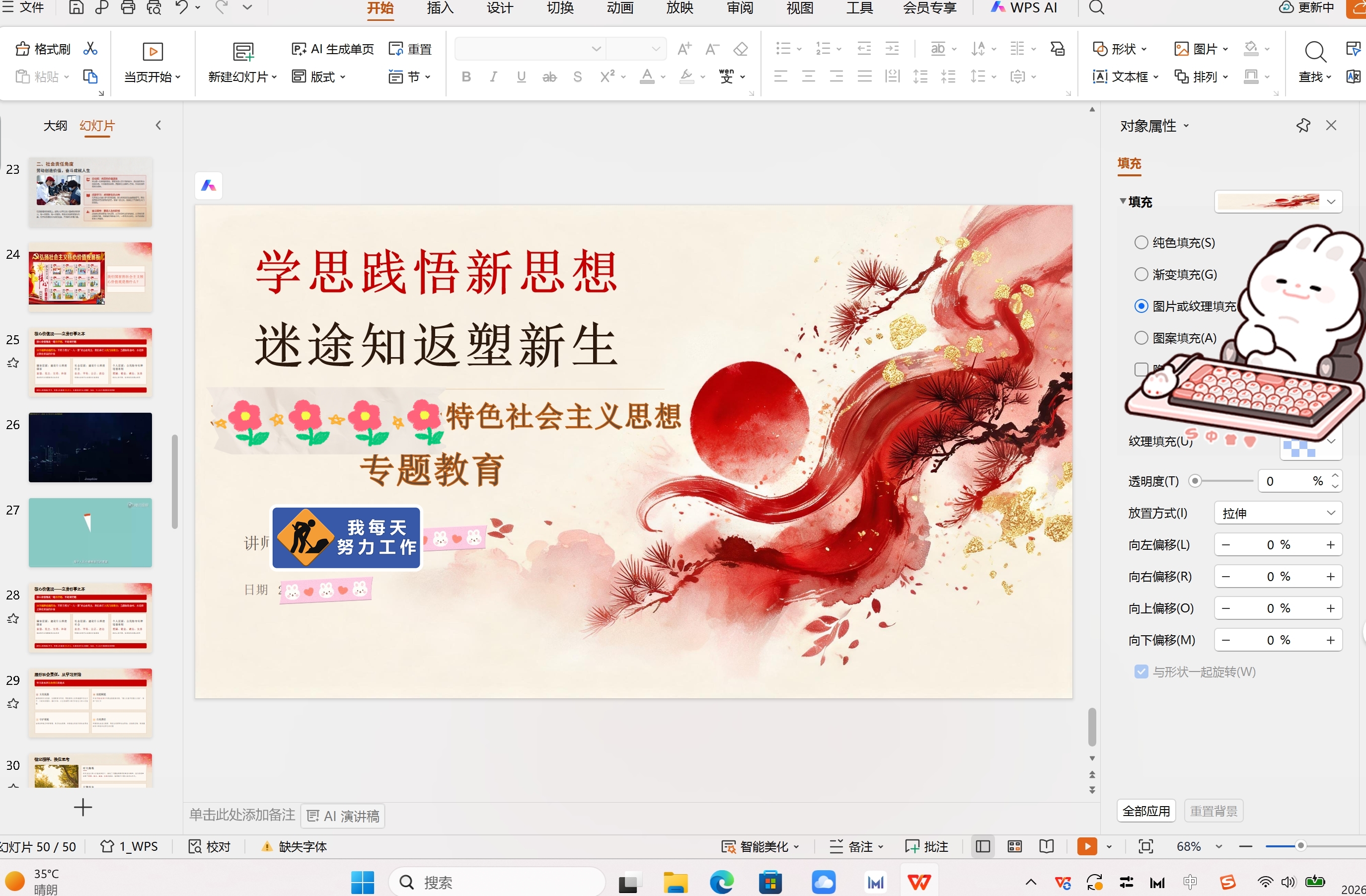Open the zoom percentage 68% dropdown

click(1218, 846)
